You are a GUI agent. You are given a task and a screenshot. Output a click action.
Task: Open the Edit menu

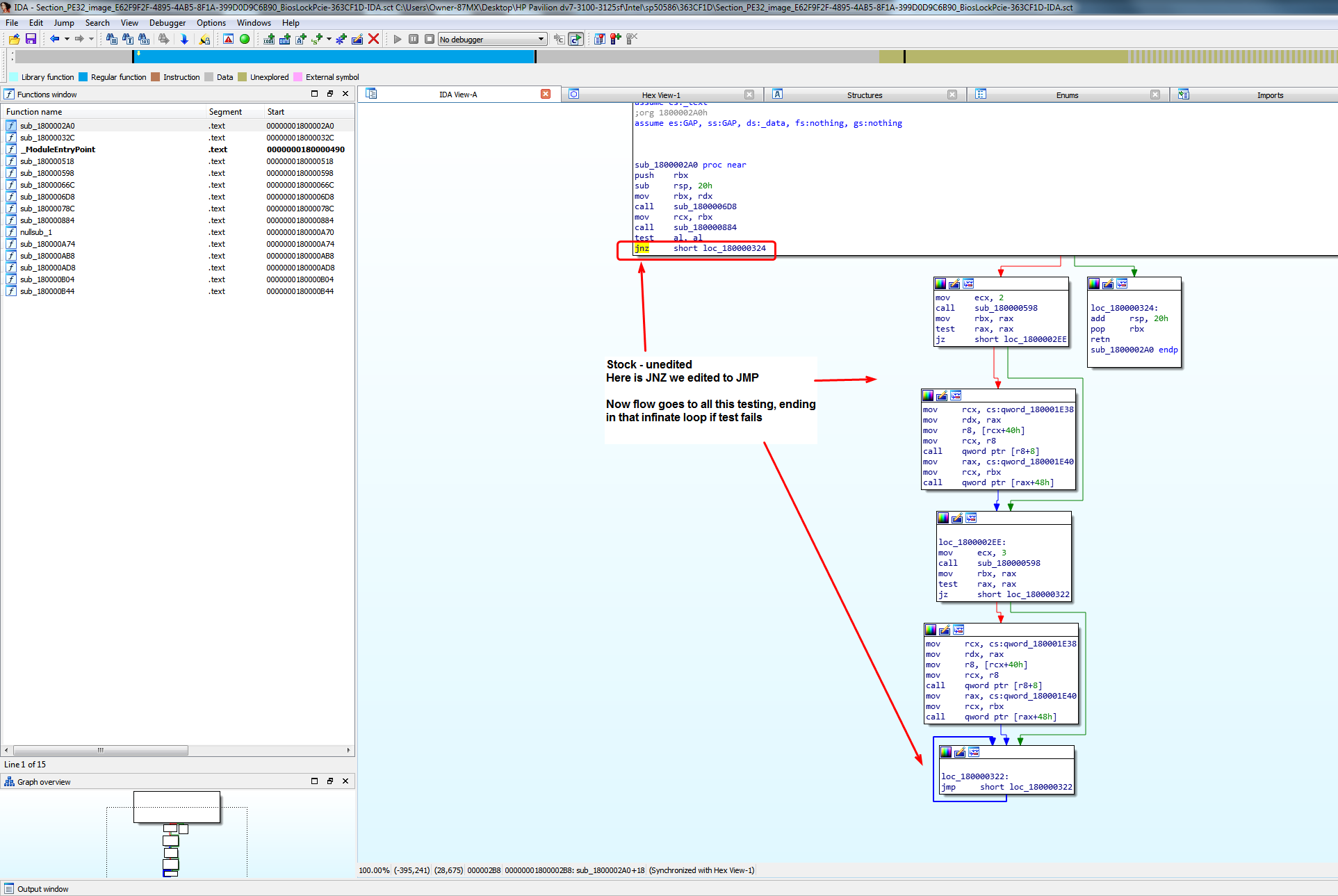pyautogui.click(x=36, y=23)
